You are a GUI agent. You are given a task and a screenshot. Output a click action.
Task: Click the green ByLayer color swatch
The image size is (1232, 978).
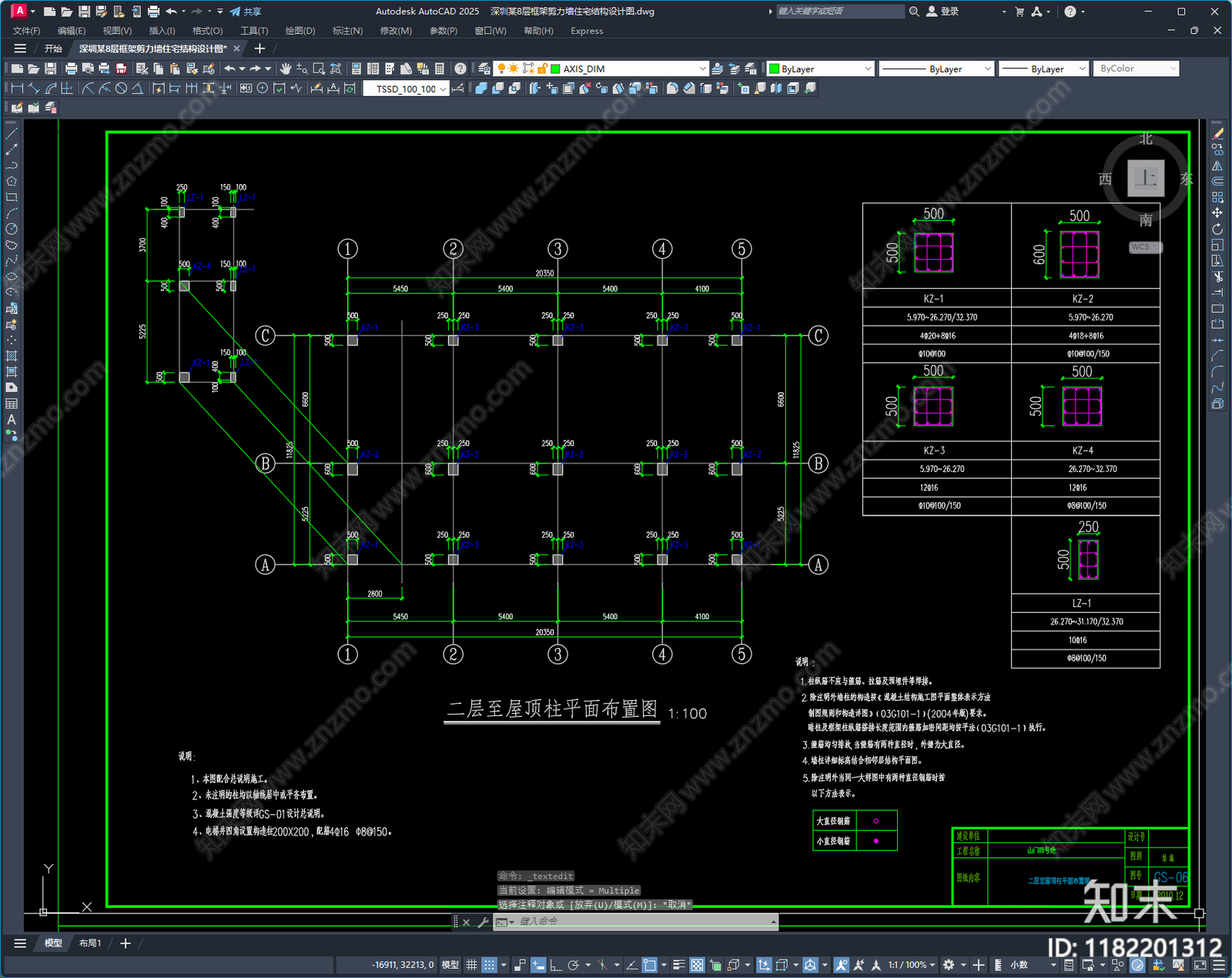774,69
